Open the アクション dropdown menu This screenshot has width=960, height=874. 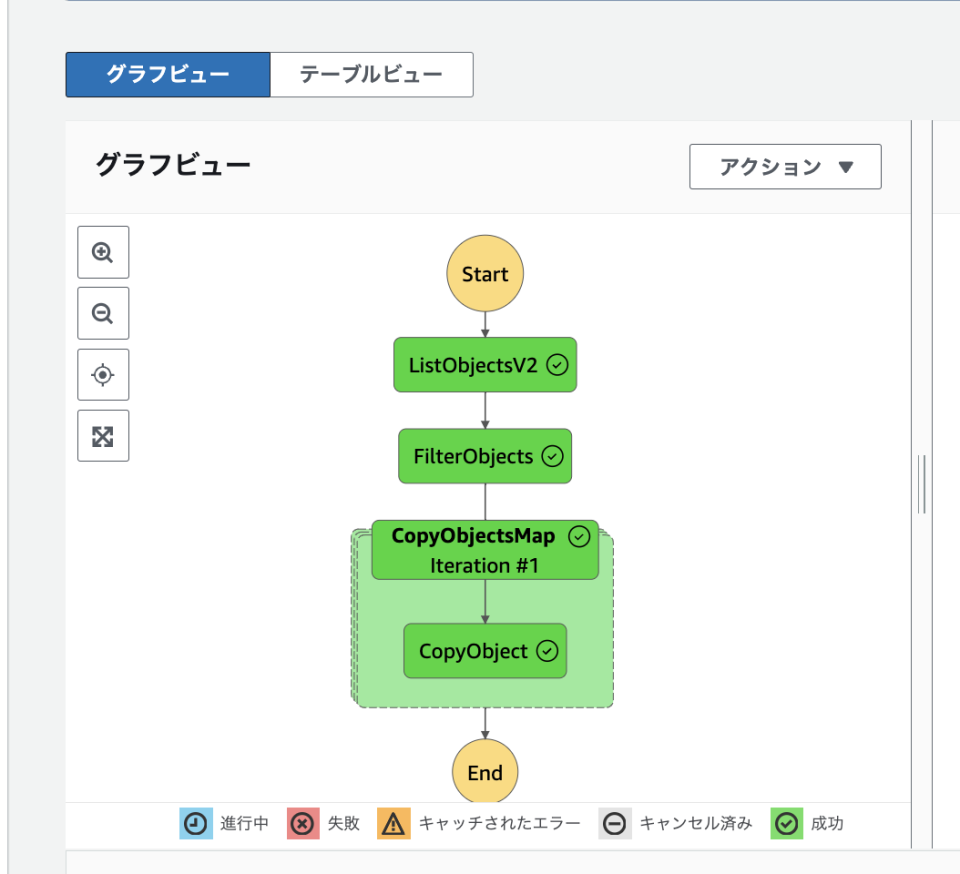[785, 167]
